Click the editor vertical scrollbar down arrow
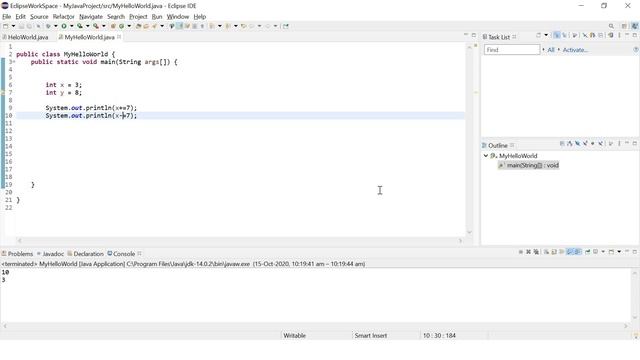The height and width of the screenshot is (360, 640). tap(469, 232)
